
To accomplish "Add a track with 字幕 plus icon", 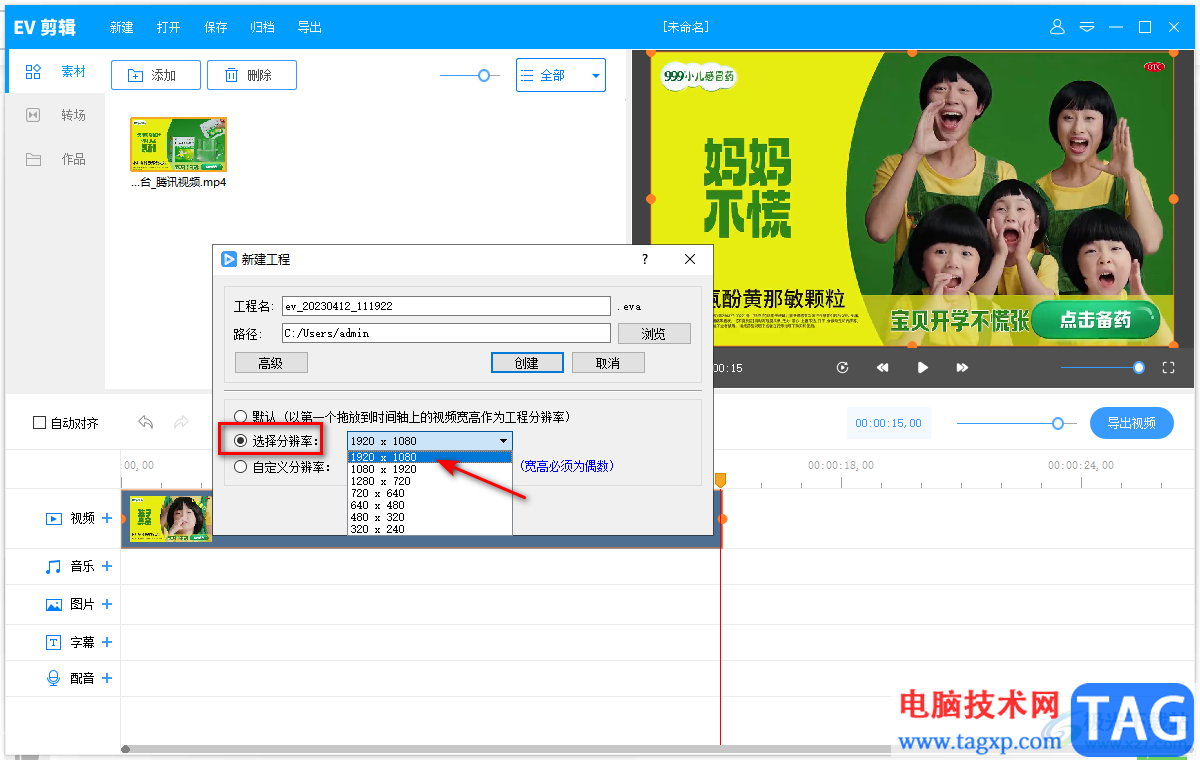I will pyautogui.click(x=107, y=642).
